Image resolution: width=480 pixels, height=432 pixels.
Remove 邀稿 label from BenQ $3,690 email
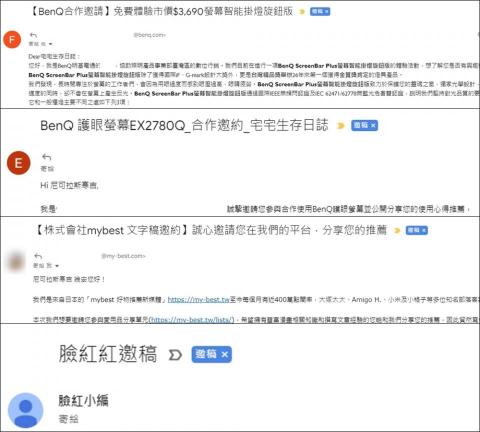click(327, 12)
